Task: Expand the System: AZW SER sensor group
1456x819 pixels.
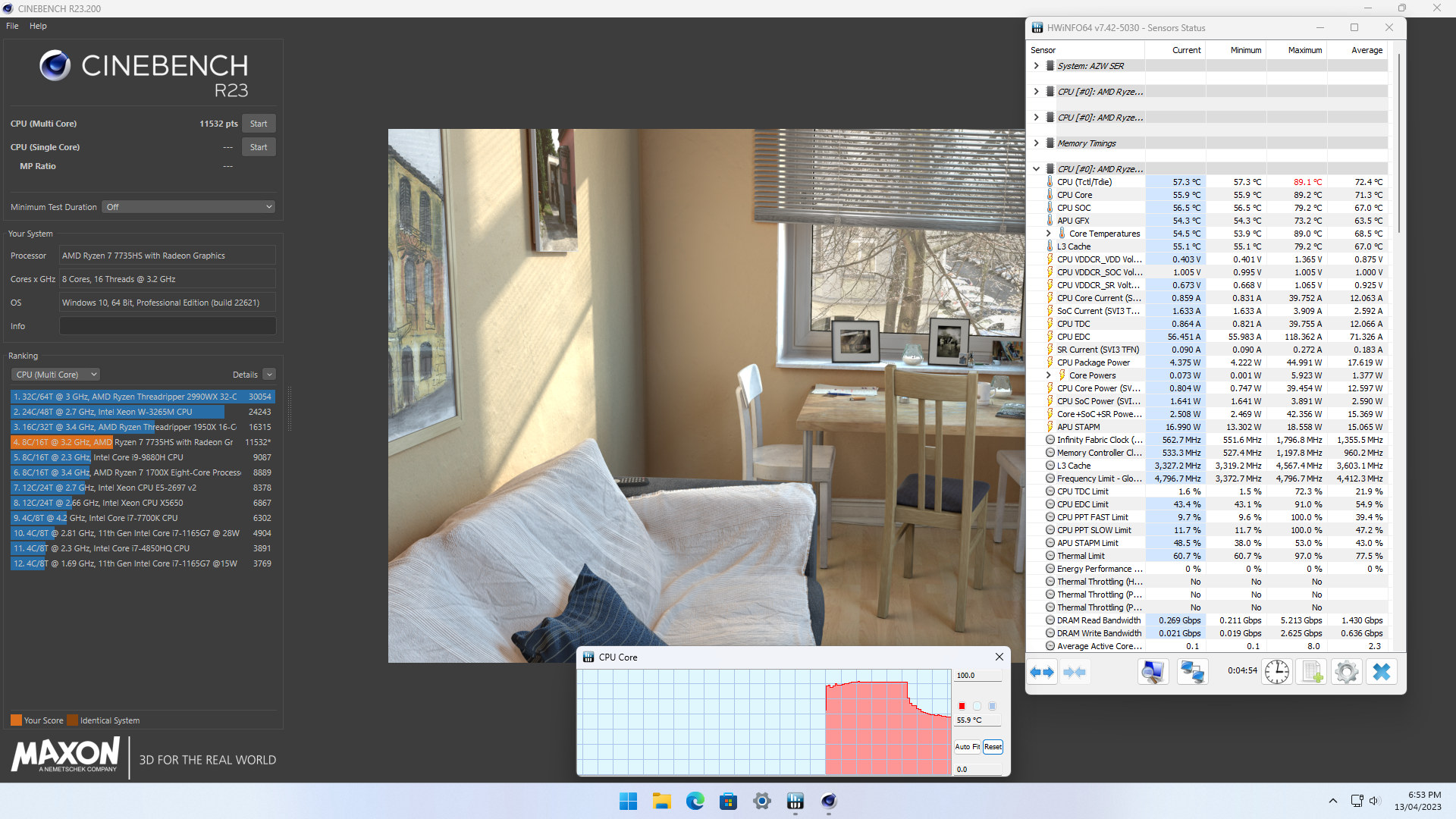Action: 1036,66
